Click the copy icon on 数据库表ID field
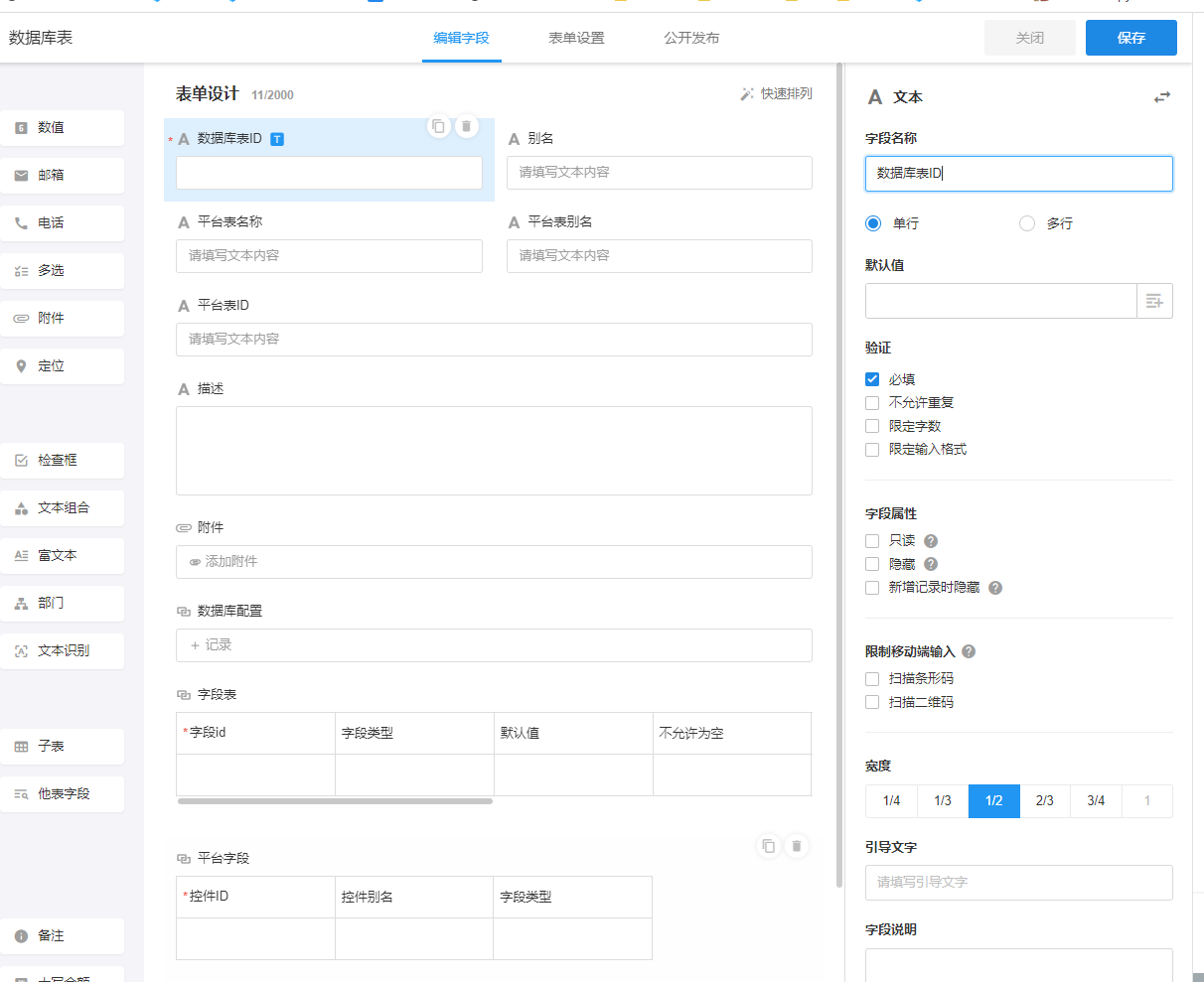Image resolution: width=1204 pixels, height=982 pixels. [438, 126]
